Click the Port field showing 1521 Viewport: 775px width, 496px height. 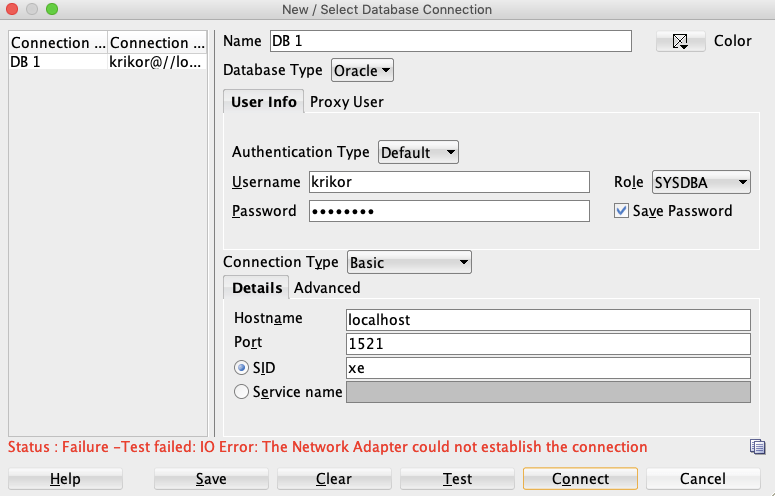coord(548,344)
